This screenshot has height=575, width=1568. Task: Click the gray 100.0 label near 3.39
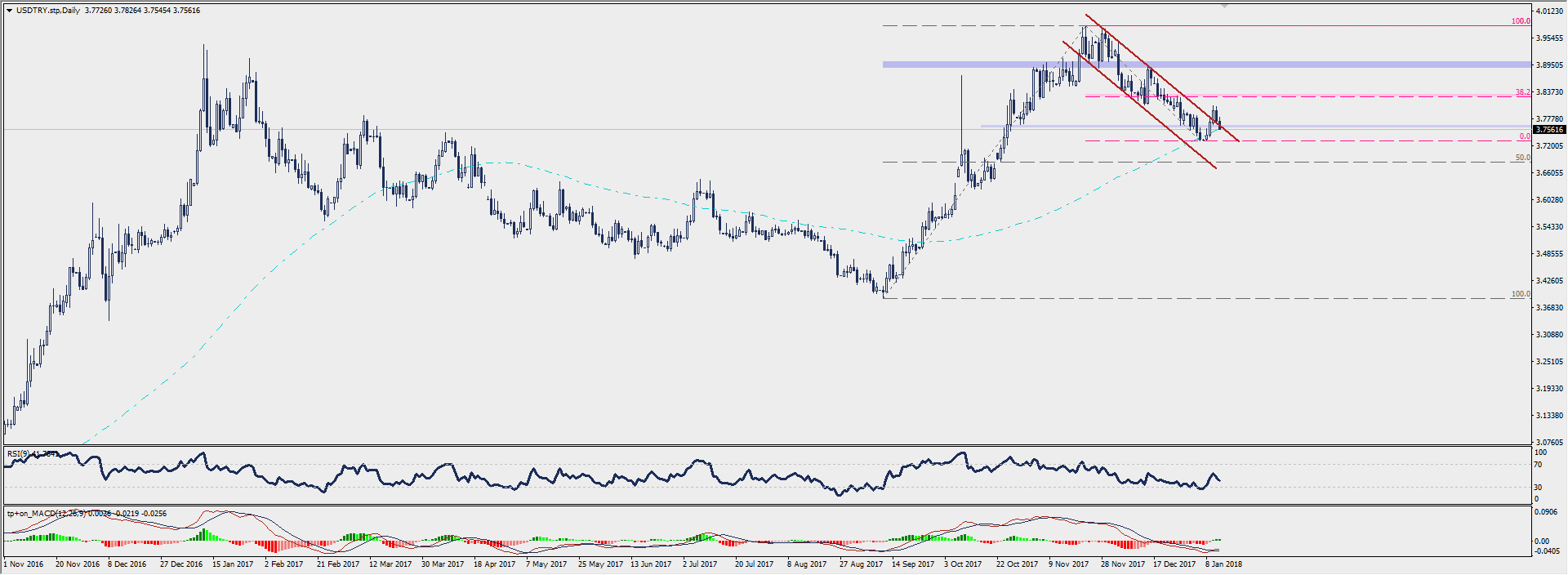(1521, 294)
